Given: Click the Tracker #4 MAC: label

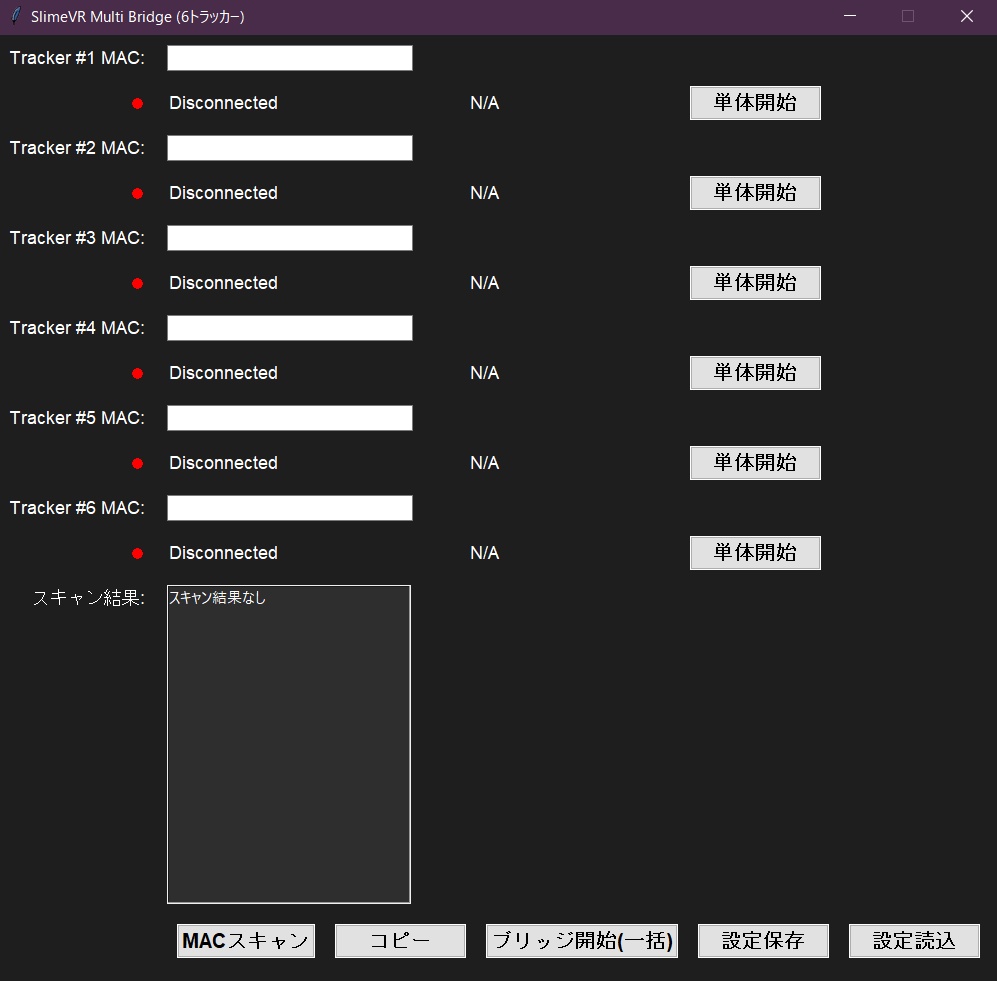Looking at the screenshot, I should click(x=77, y=328).
